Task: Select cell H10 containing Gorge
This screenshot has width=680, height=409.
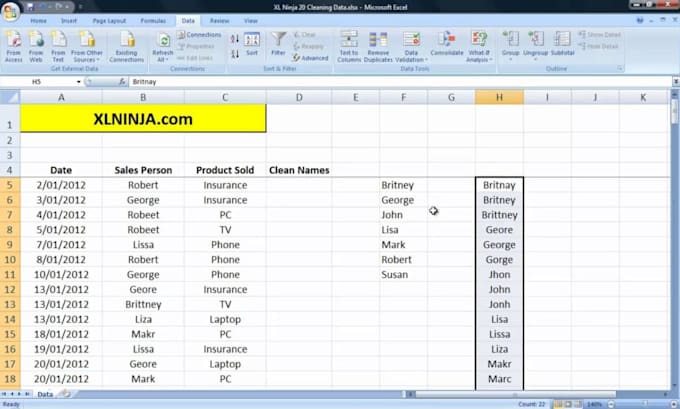Action: point(499,260)
